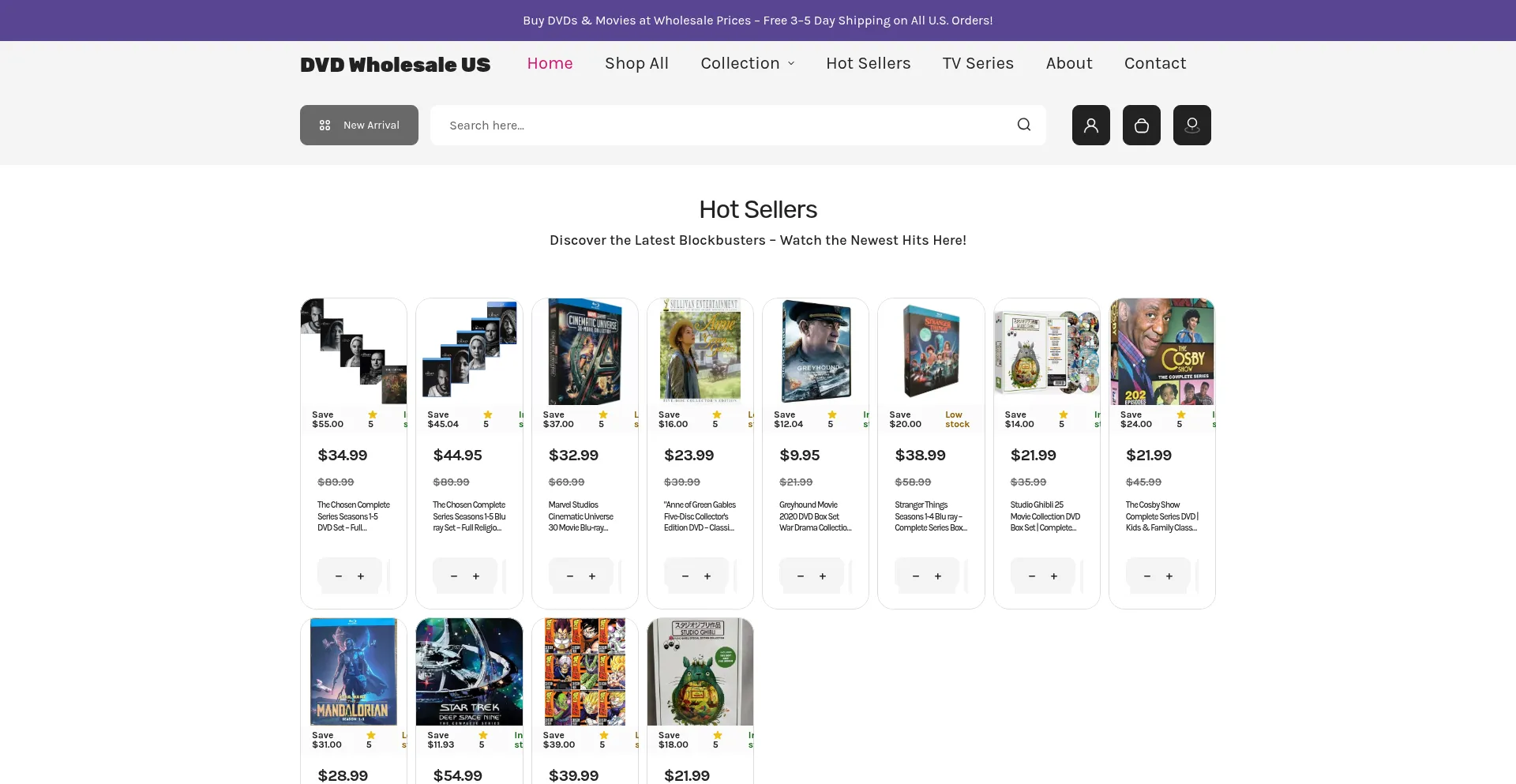The height and width of the screenshot is (784, 1516).
Task: Click the search magnifier icon
Action: (x=1024, y=125)
